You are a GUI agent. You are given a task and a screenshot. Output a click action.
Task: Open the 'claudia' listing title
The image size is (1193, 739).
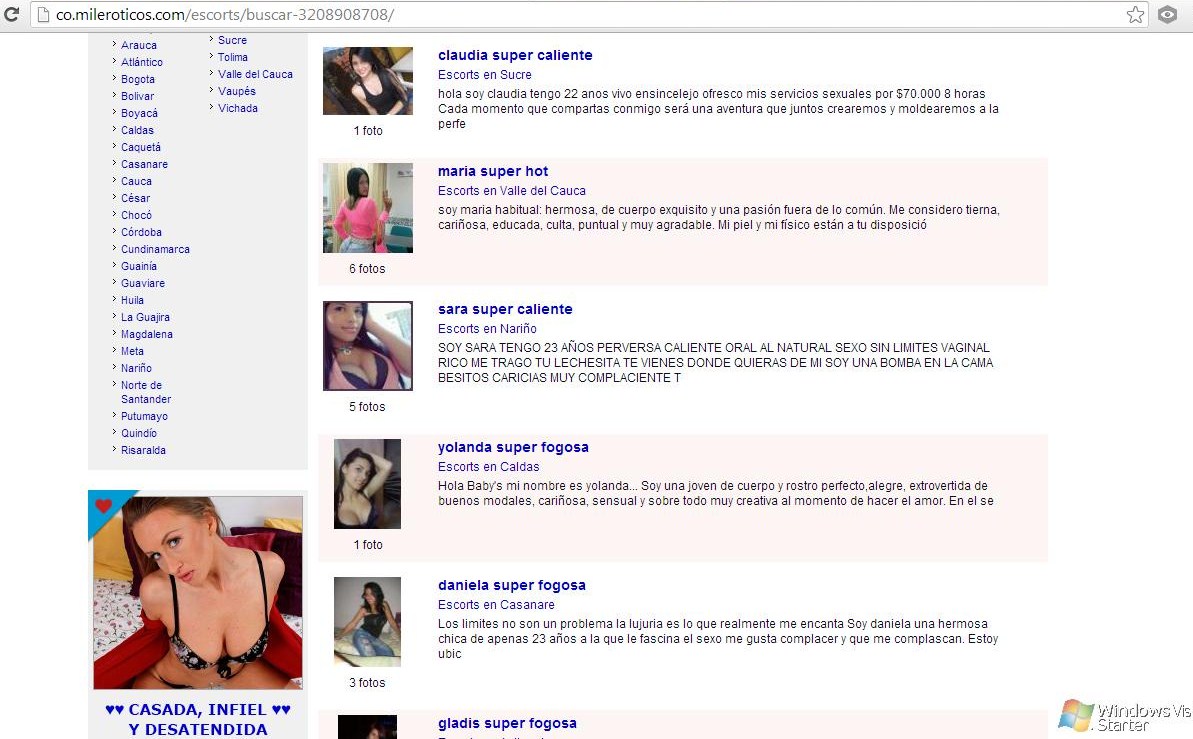515,55
